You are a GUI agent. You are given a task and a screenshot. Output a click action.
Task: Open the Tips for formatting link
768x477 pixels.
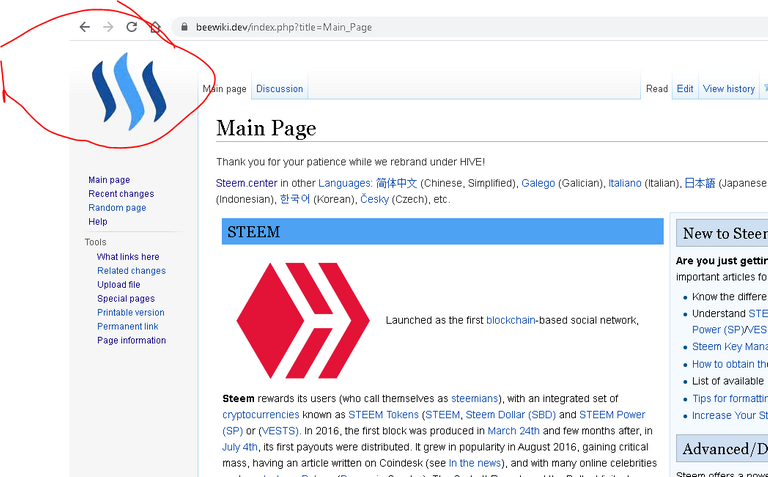tap(730, 399)
